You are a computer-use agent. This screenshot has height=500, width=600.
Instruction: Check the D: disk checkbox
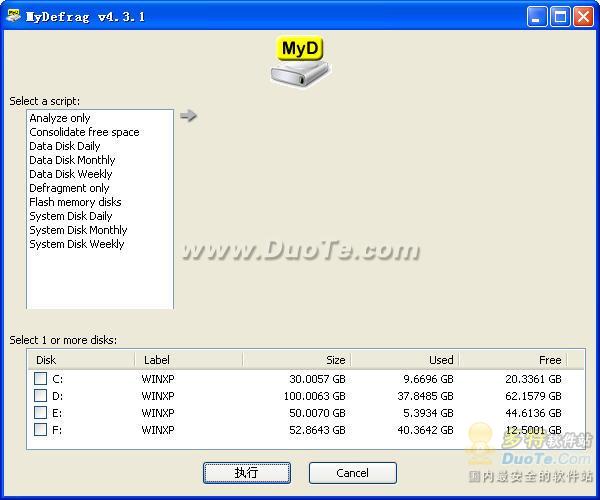[40, 396]
